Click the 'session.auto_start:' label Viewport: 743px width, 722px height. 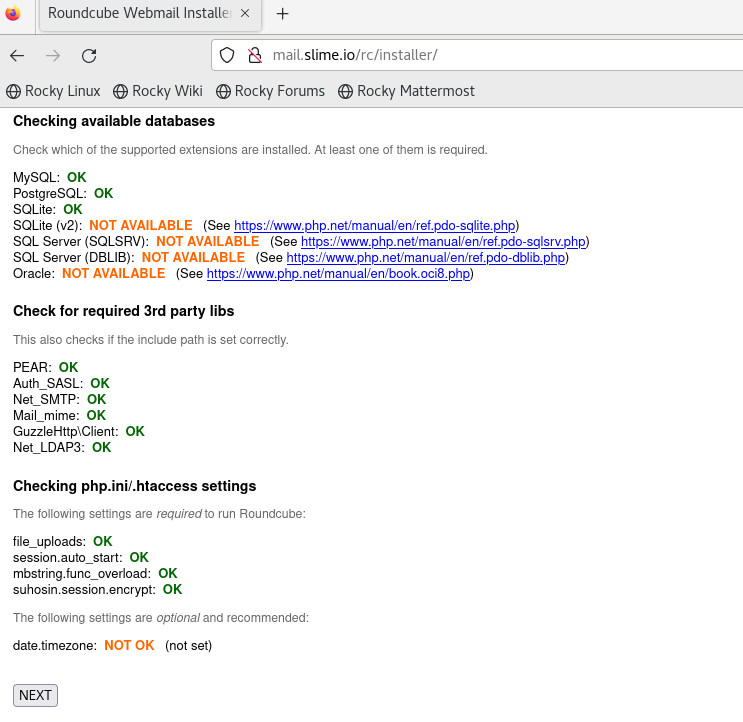[x=68, y=558]
